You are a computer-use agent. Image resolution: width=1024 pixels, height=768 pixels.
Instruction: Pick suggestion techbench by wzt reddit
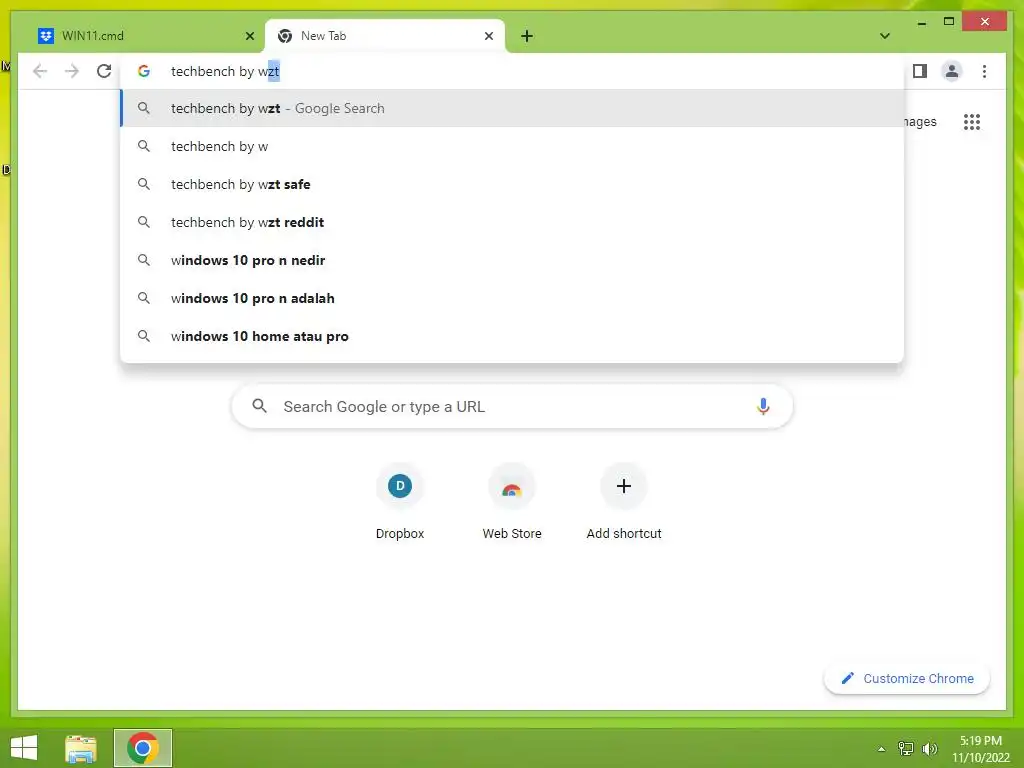pos(512,222)
